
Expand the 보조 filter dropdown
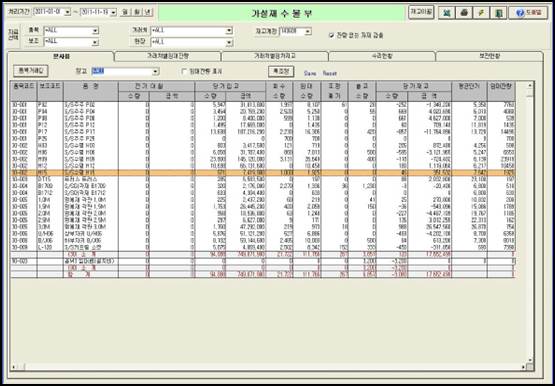coord(95,42)
